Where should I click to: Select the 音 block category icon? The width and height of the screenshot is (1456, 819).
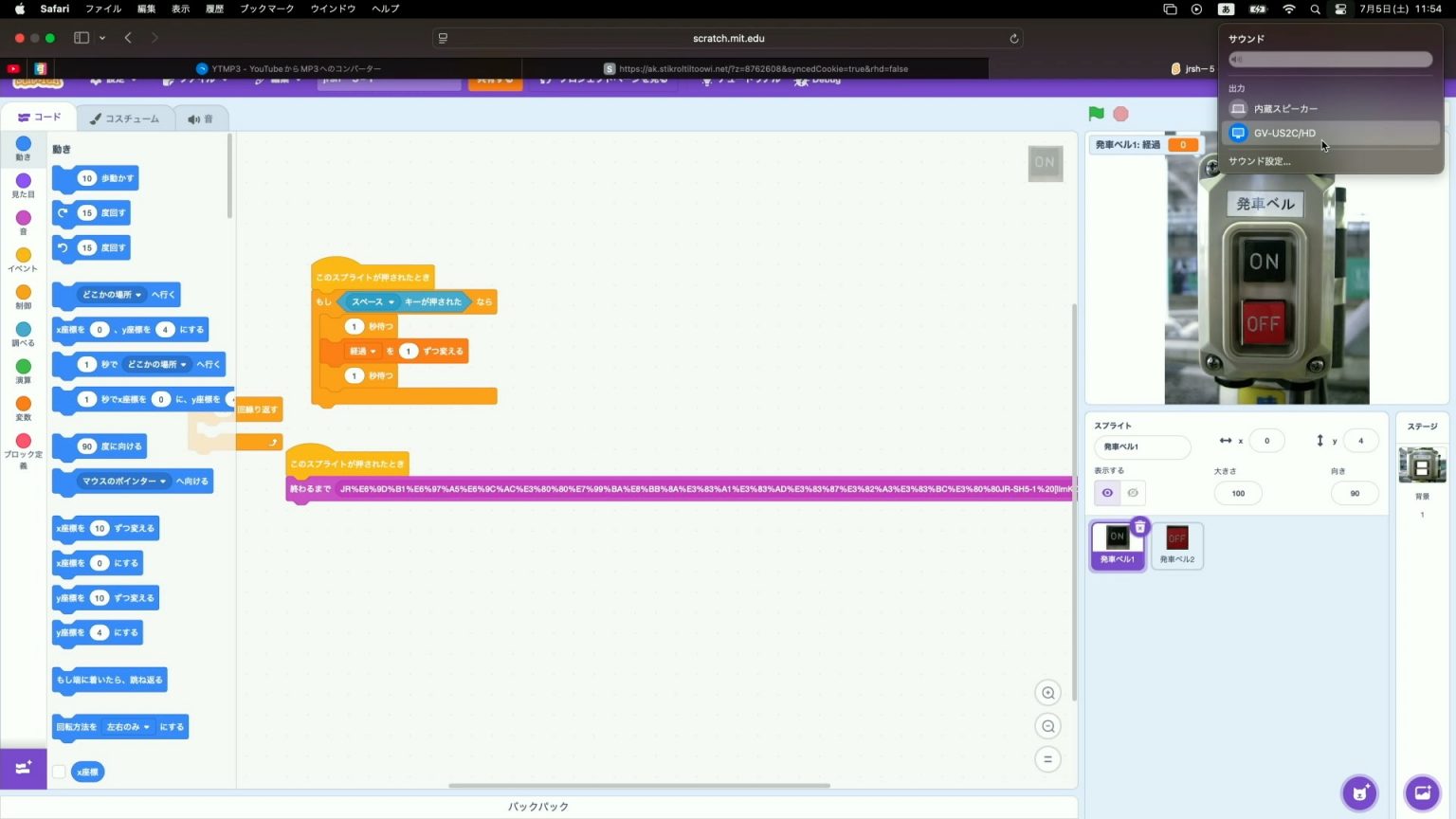click(x=24, y=219)
